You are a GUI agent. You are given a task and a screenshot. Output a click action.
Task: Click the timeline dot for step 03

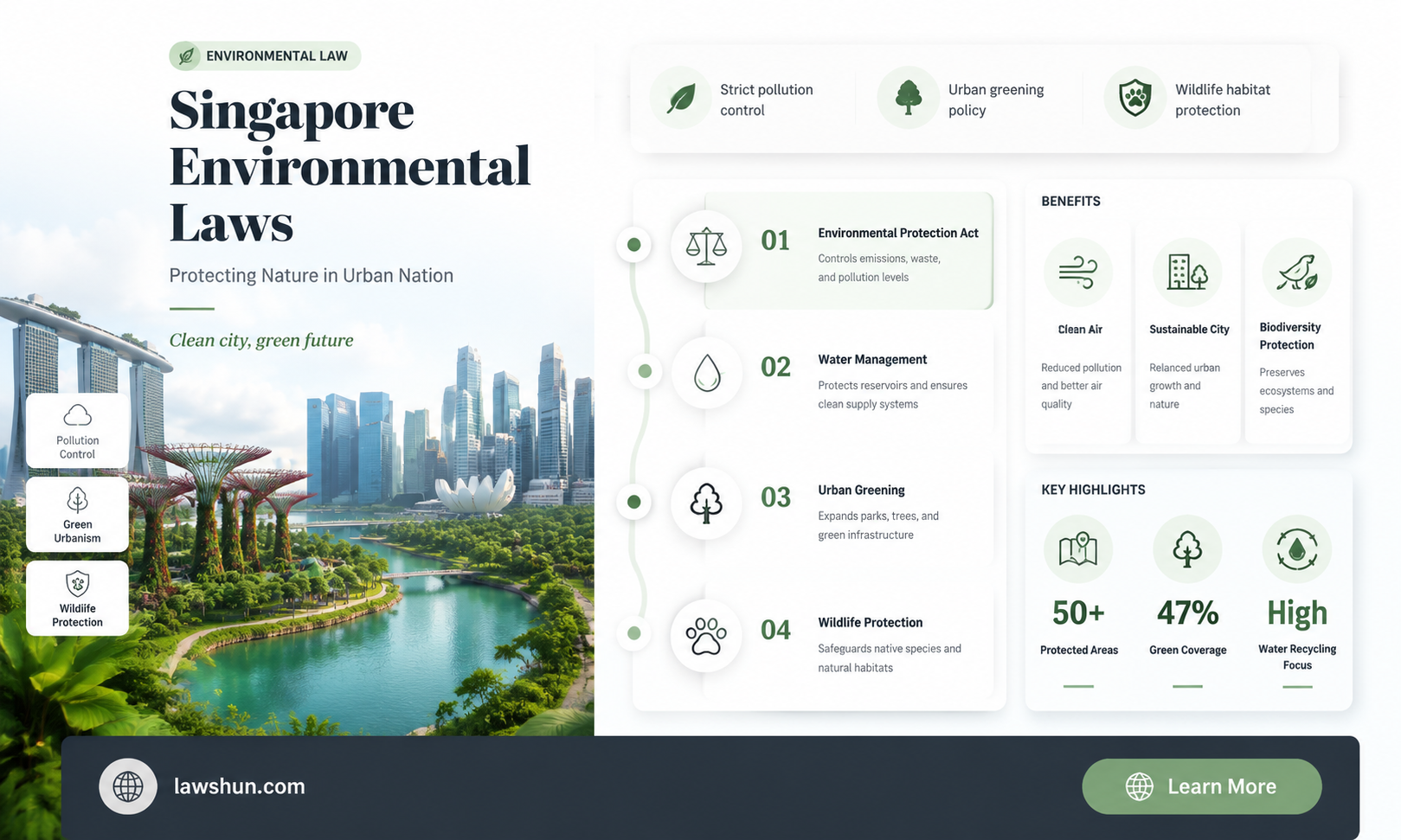click(x=633, y=502)
